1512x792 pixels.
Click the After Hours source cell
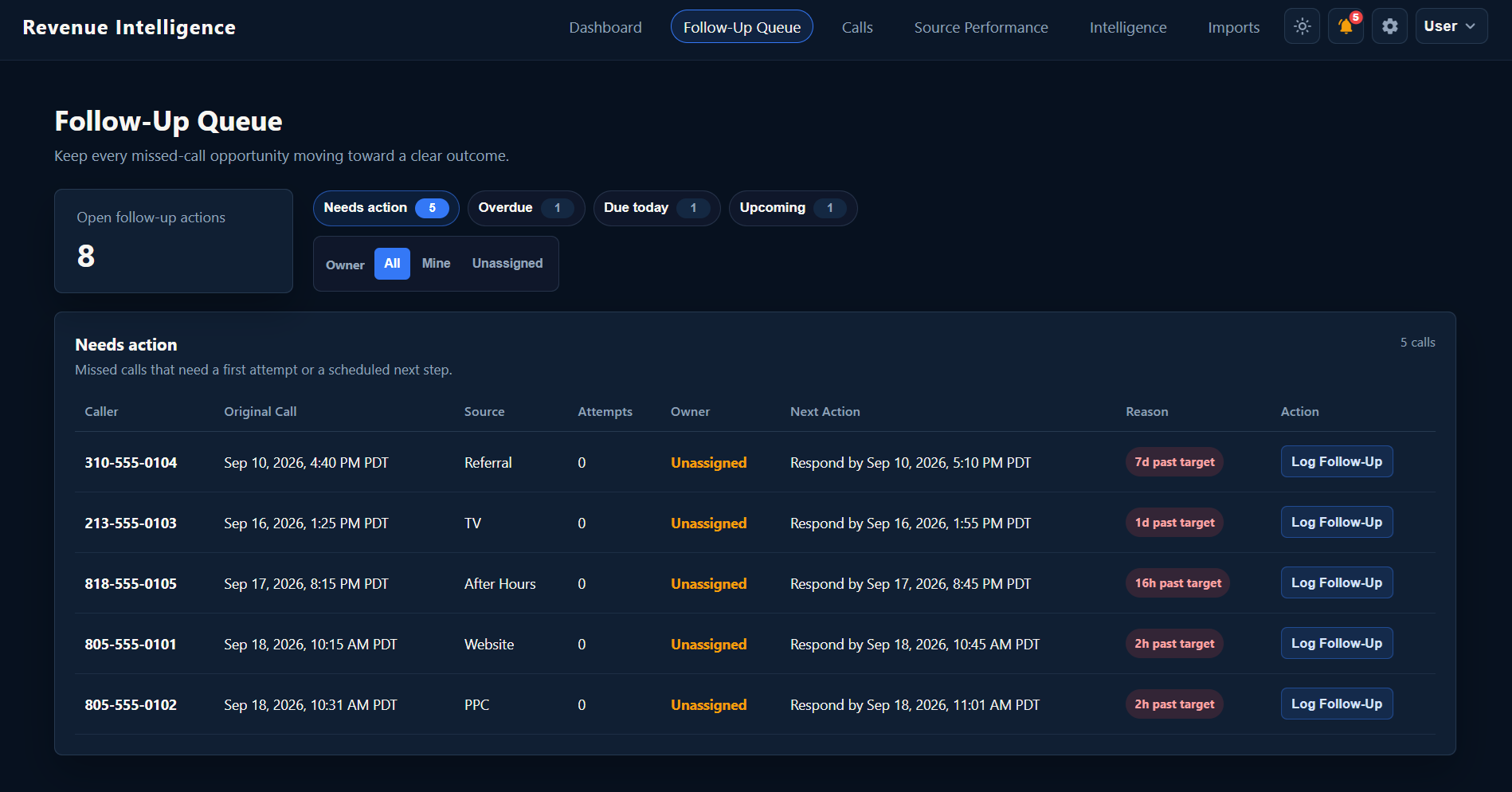point(499,584)
